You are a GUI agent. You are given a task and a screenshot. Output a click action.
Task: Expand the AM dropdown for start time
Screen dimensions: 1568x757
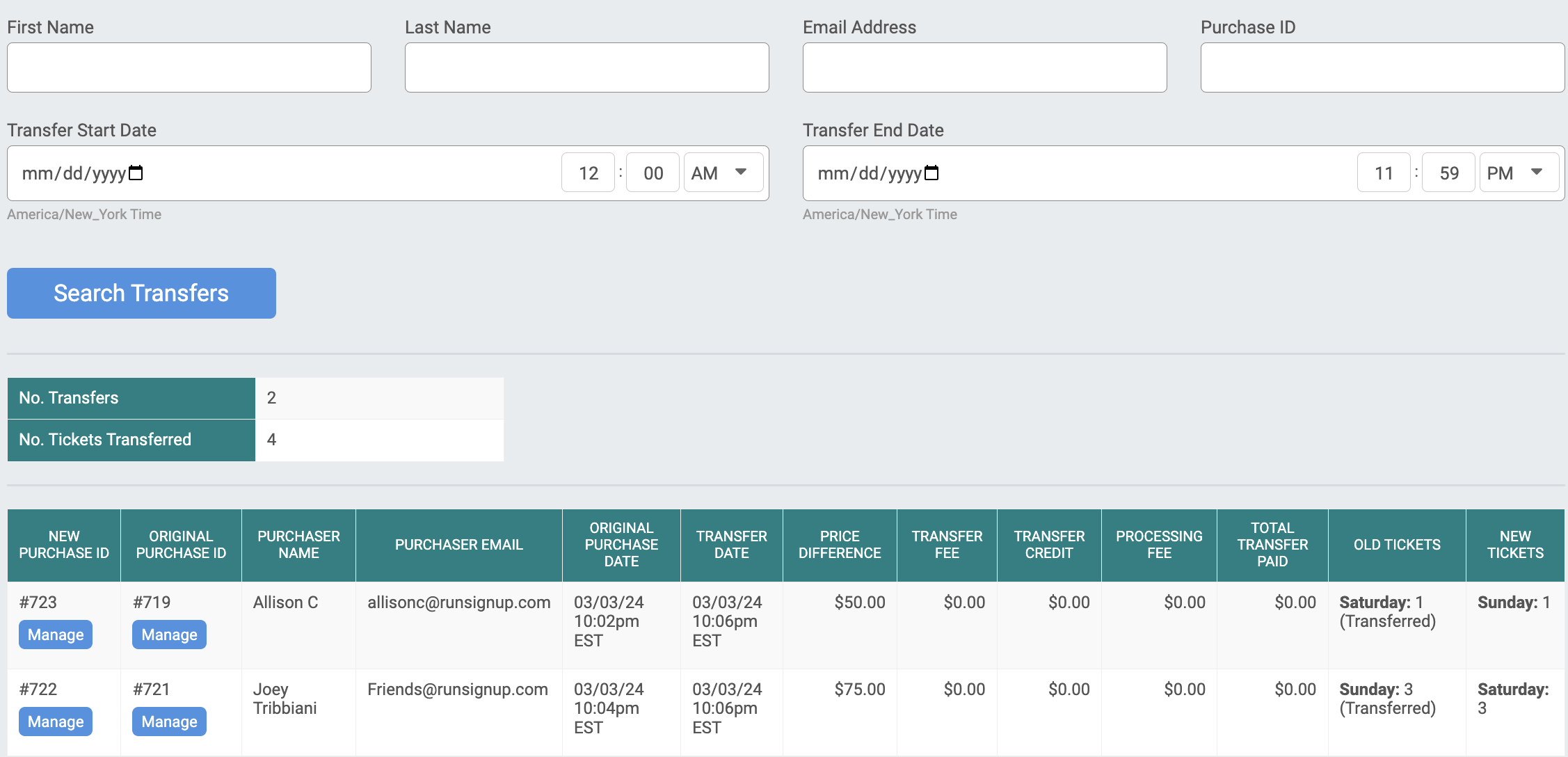[723, 173]
